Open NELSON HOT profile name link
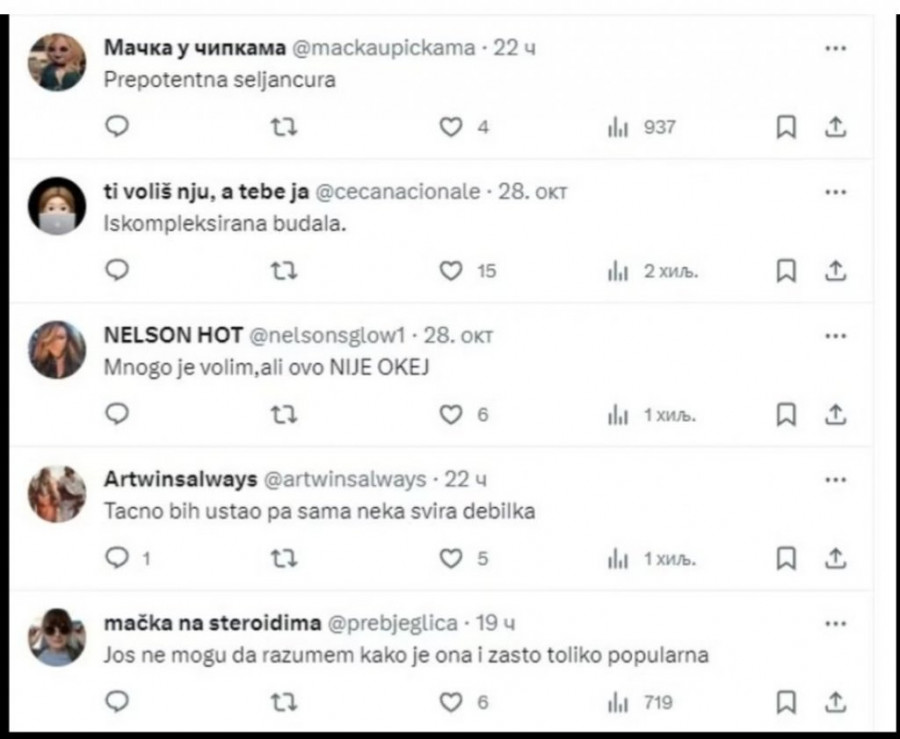The height and width of the screenshot is (739, 900). click(173, 335)
